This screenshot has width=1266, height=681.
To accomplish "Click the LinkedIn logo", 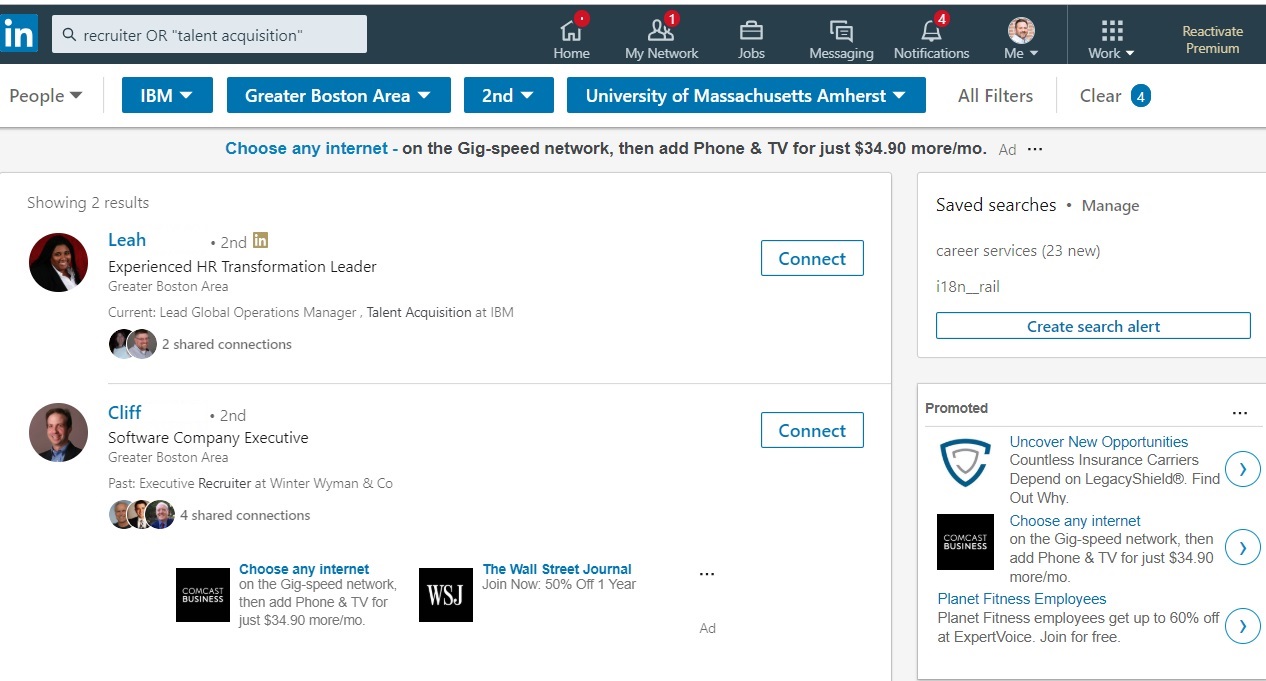I will click(x=19, y=33).
